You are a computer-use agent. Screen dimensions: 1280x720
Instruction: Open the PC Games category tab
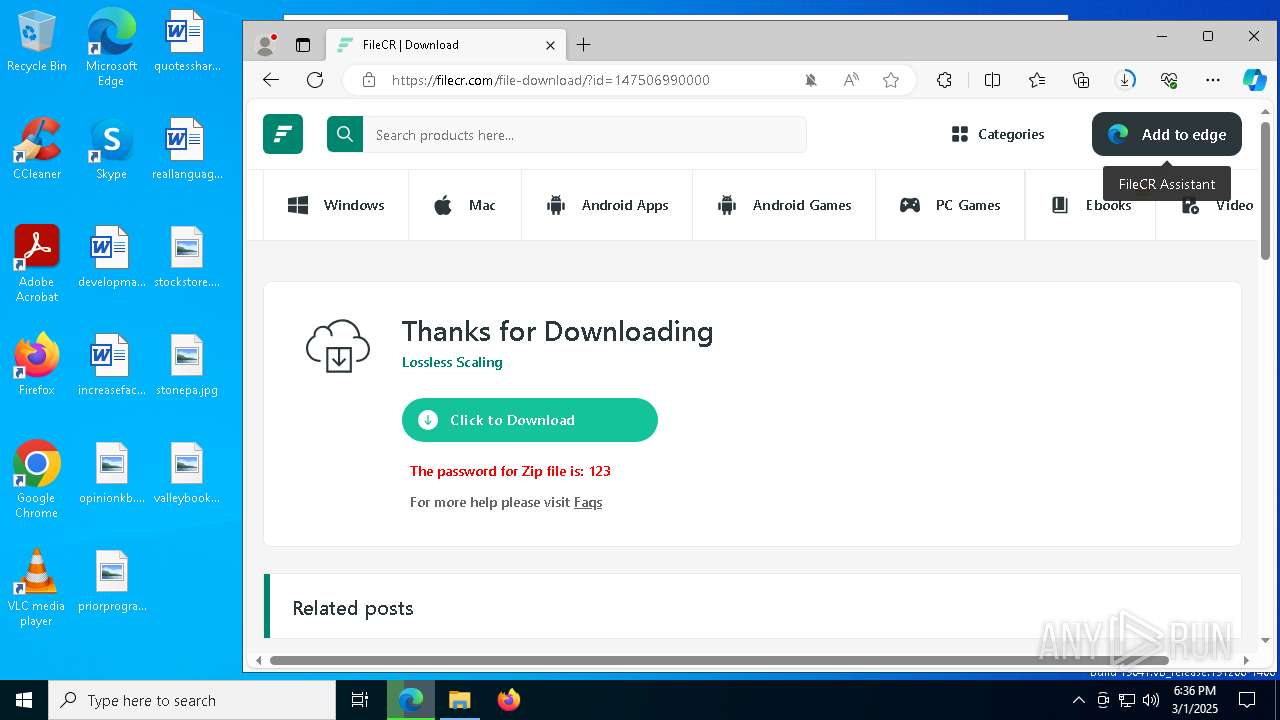[x=950, y=205]
